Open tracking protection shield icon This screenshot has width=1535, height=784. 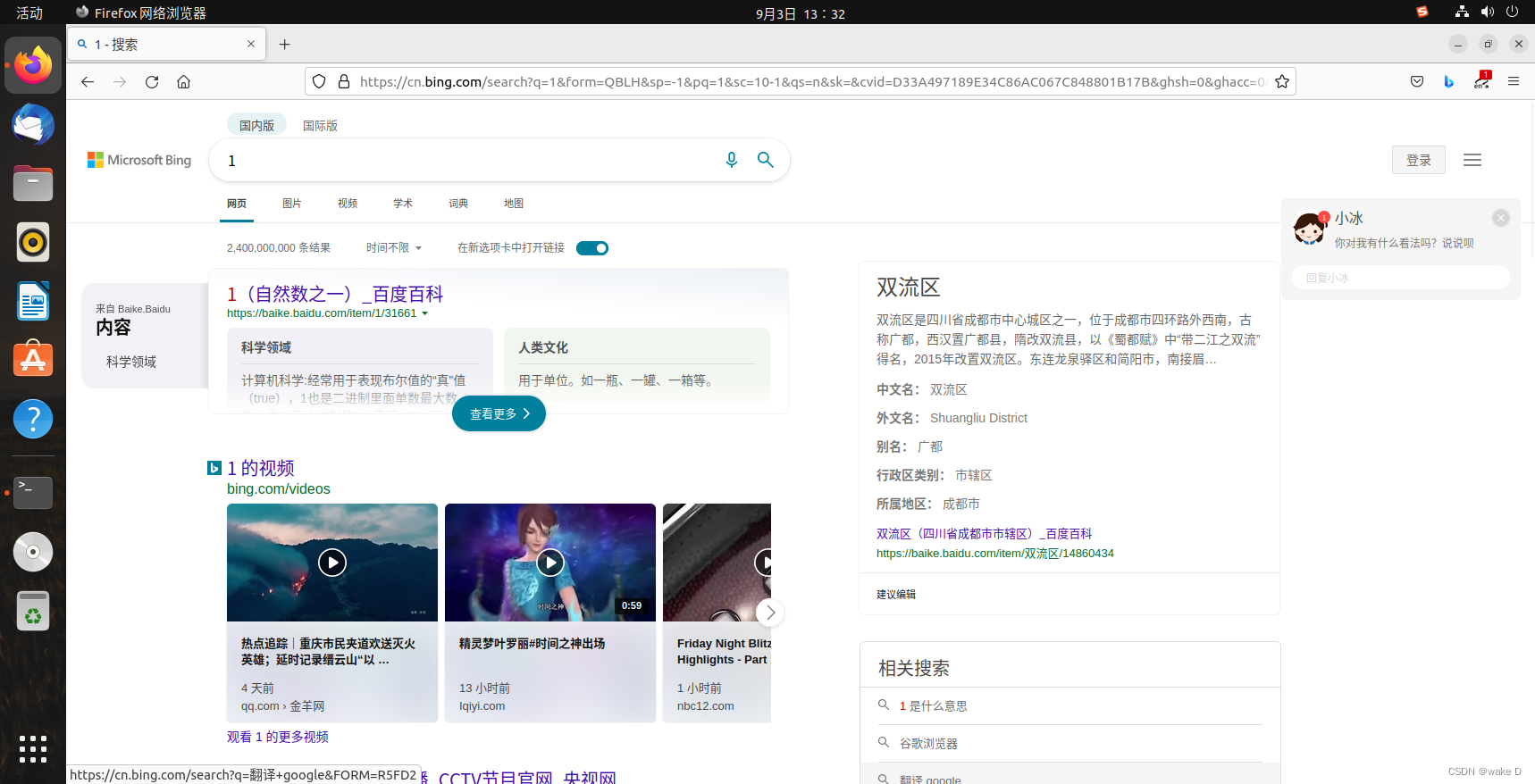click(x=319, y=82)
